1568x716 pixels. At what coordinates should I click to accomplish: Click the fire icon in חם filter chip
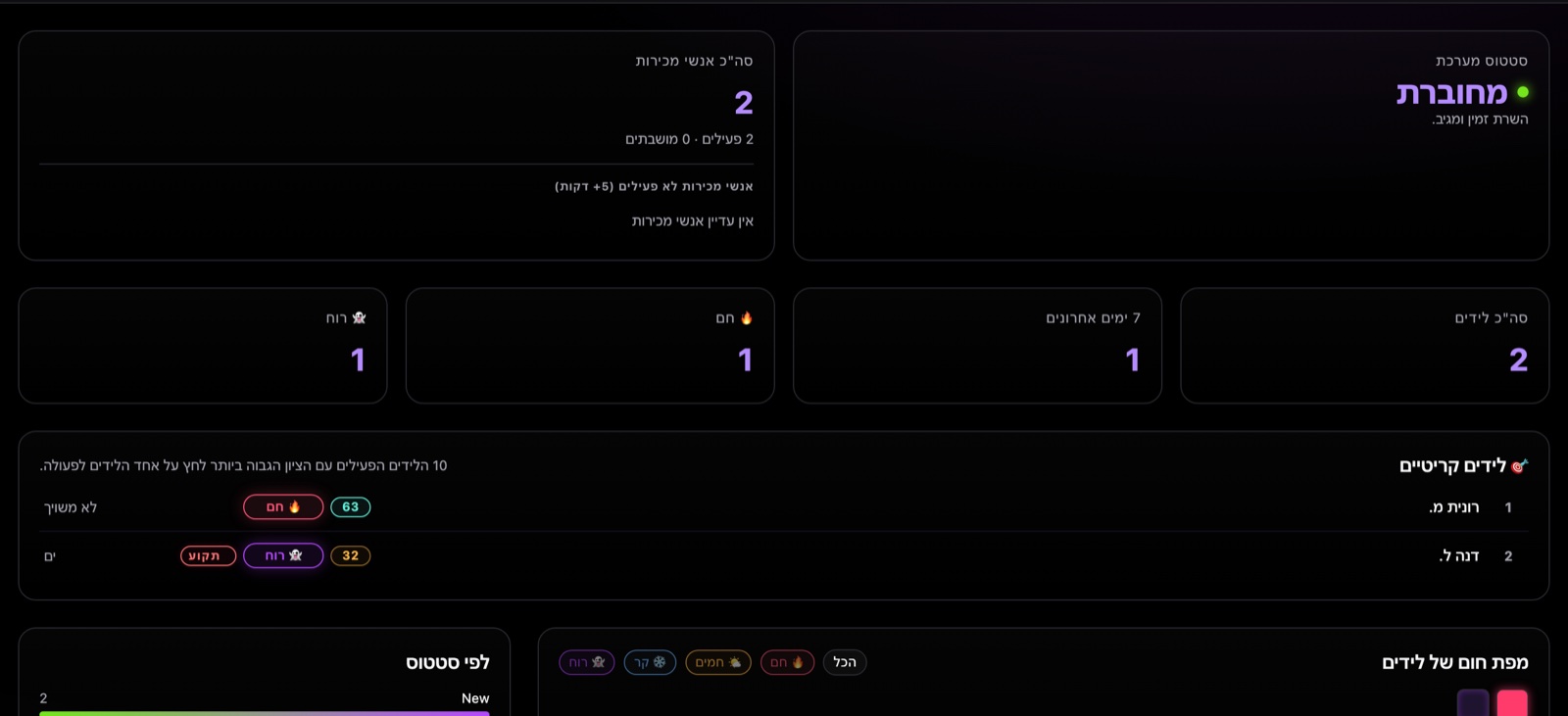798,662
